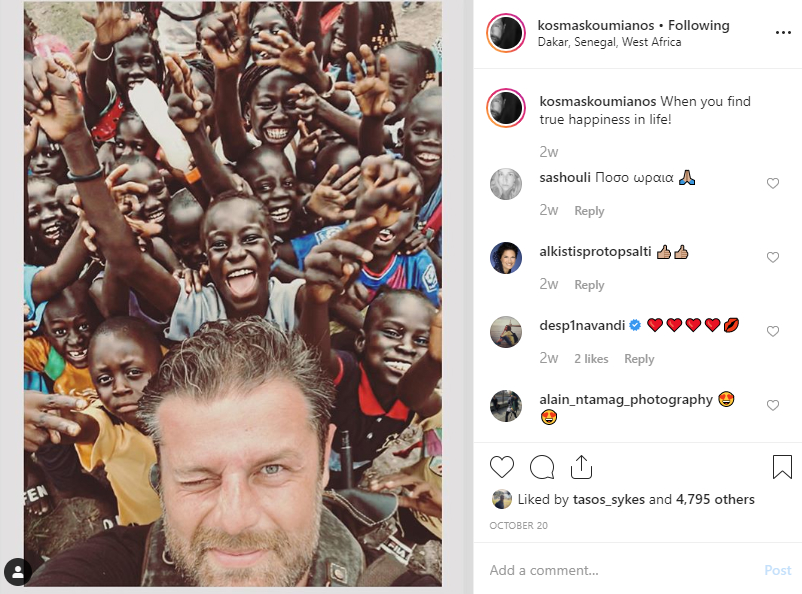
Task: Save post with bookmark icon
Action: coord(782,467)
